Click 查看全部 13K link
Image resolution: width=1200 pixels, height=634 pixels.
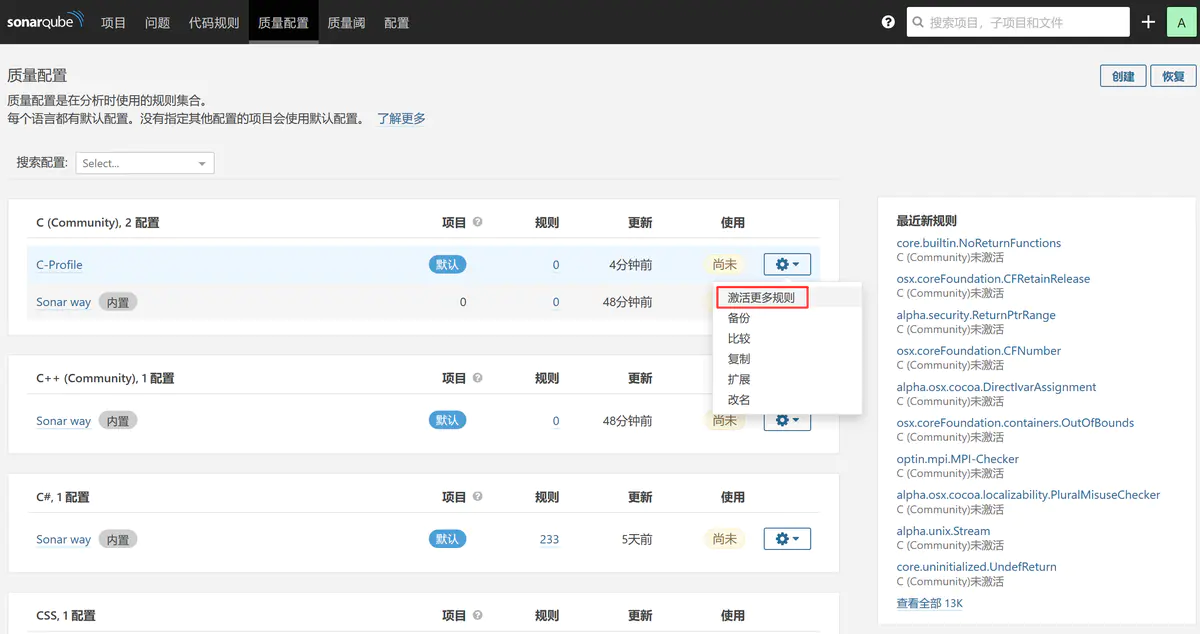(930, 603)
